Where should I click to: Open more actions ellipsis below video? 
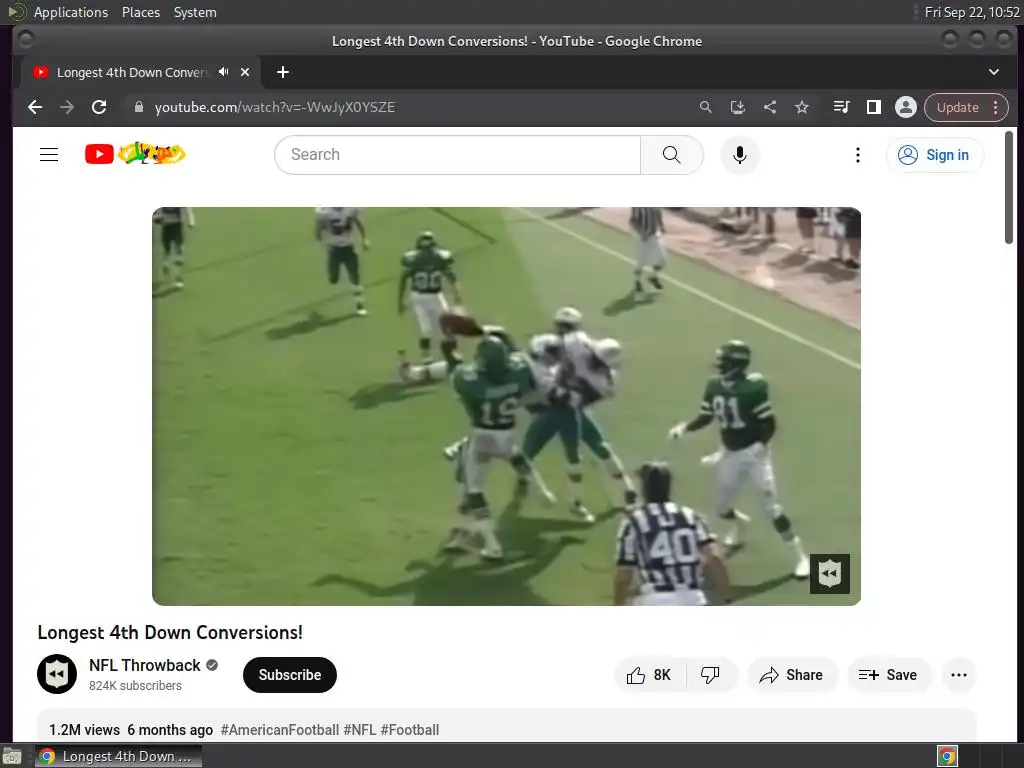click(959, 675)
